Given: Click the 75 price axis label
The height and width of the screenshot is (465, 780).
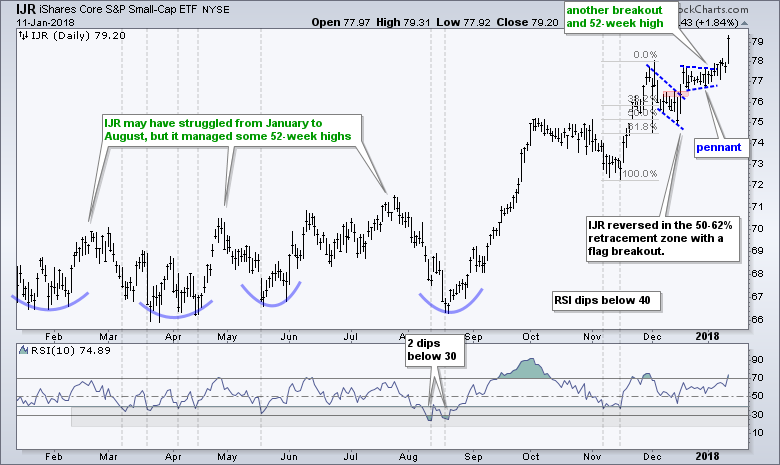Looking at the screenshot, I should (x=757, y=121).
